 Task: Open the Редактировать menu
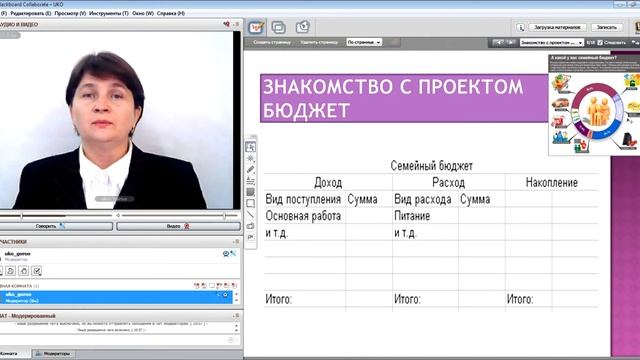[31, 13]
